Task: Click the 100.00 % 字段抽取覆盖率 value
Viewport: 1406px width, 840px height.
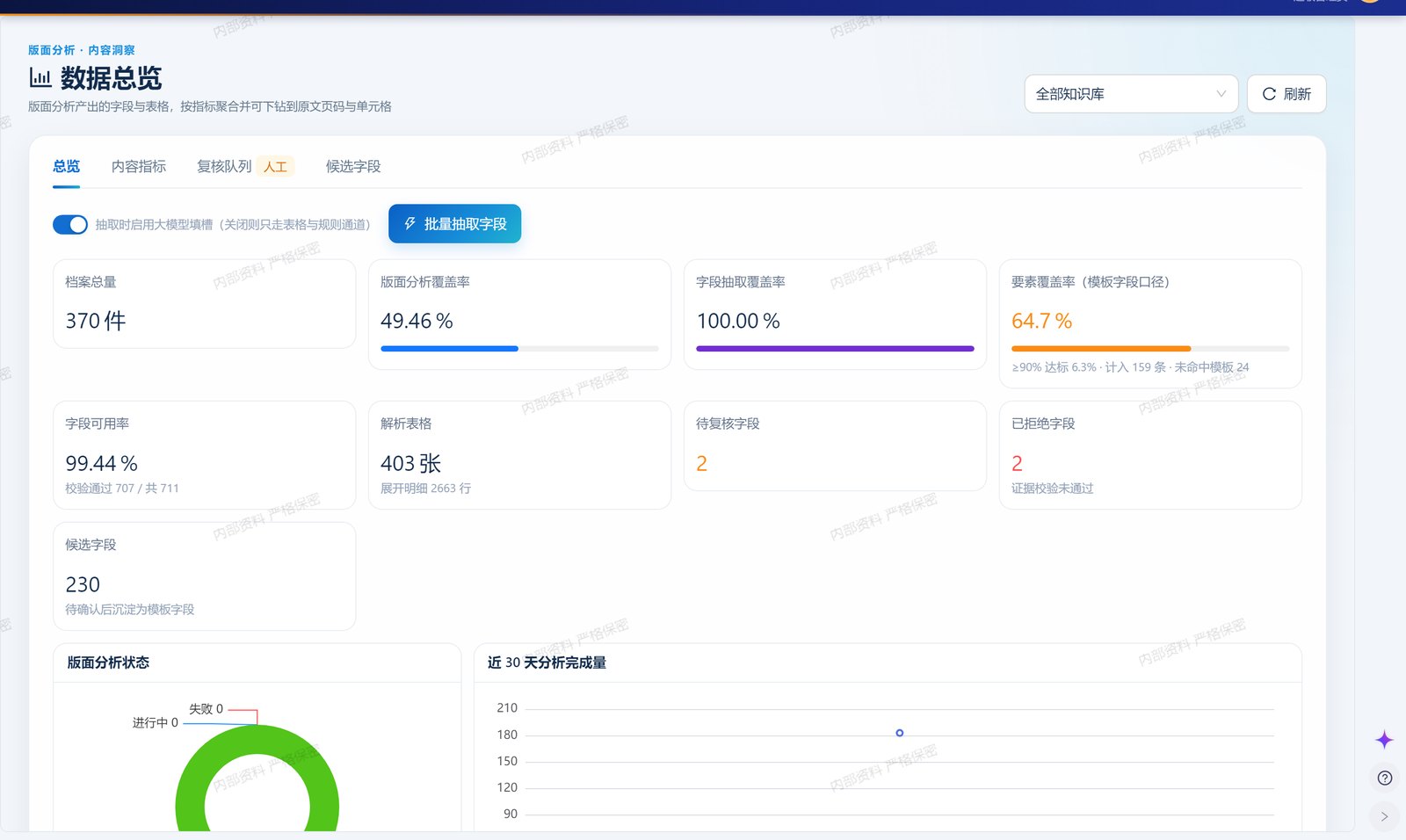Action: [738, 321]
